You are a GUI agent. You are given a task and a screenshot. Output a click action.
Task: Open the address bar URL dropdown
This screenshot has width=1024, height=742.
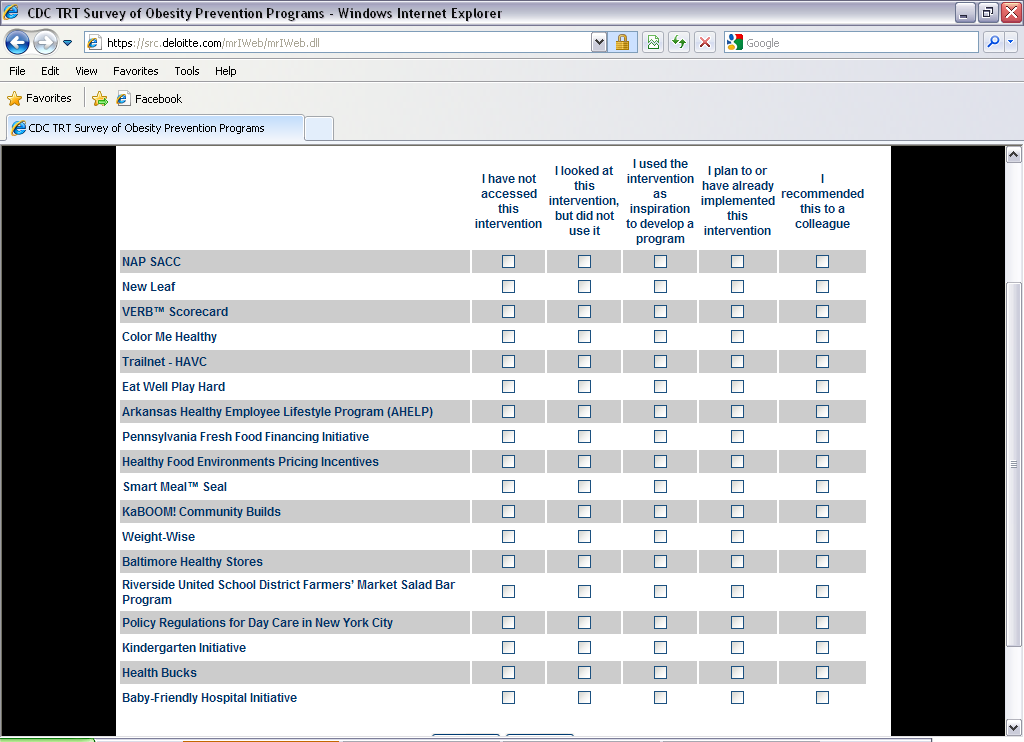[x=599, y=43]
